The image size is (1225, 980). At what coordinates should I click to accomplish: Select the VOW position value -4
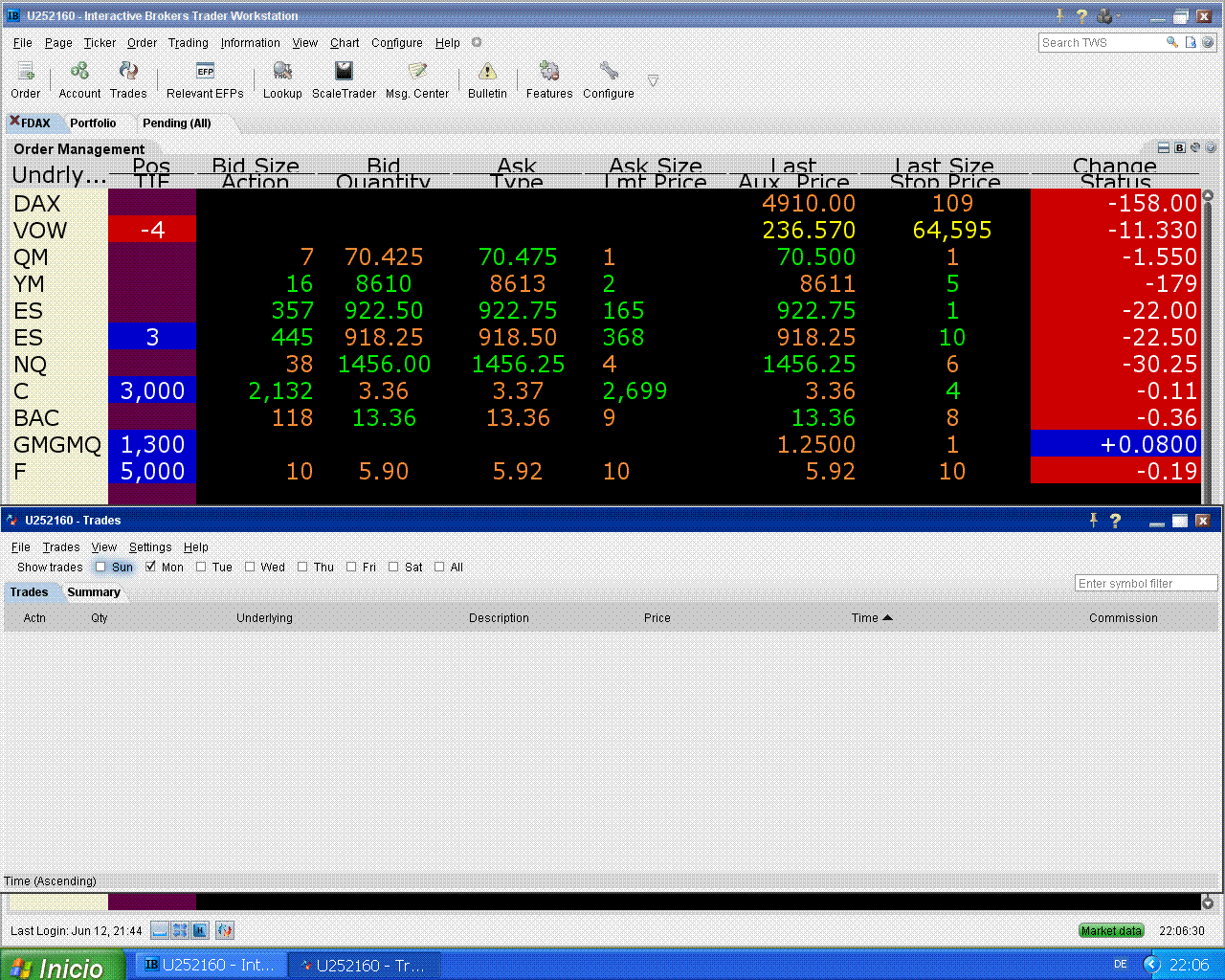pyautogui.click(x=152, y=230)
